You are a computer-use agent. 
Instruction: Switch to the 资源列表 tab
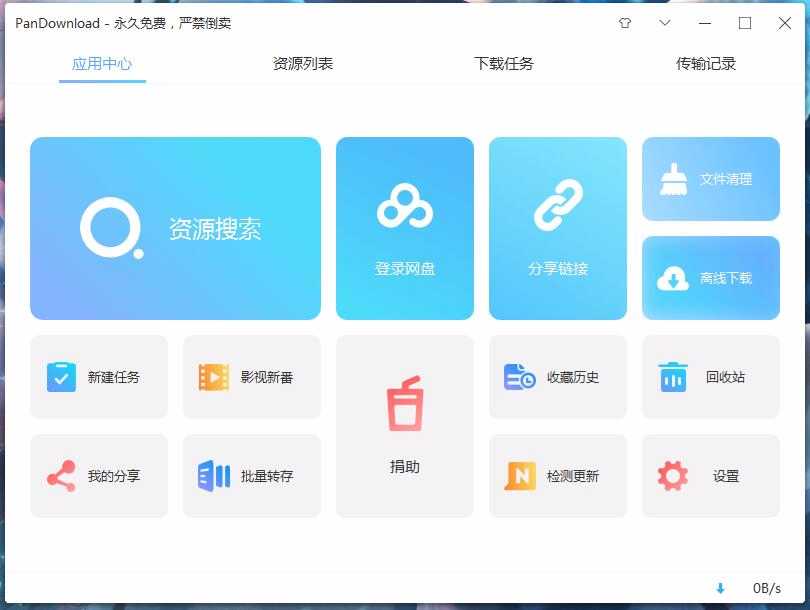tap(303, 64)
